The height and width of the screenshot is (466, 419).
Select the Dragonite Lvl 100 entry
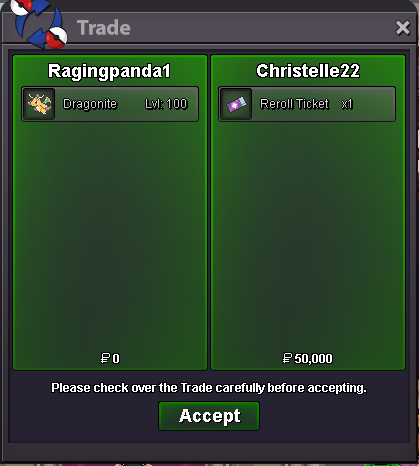[110, 104]
